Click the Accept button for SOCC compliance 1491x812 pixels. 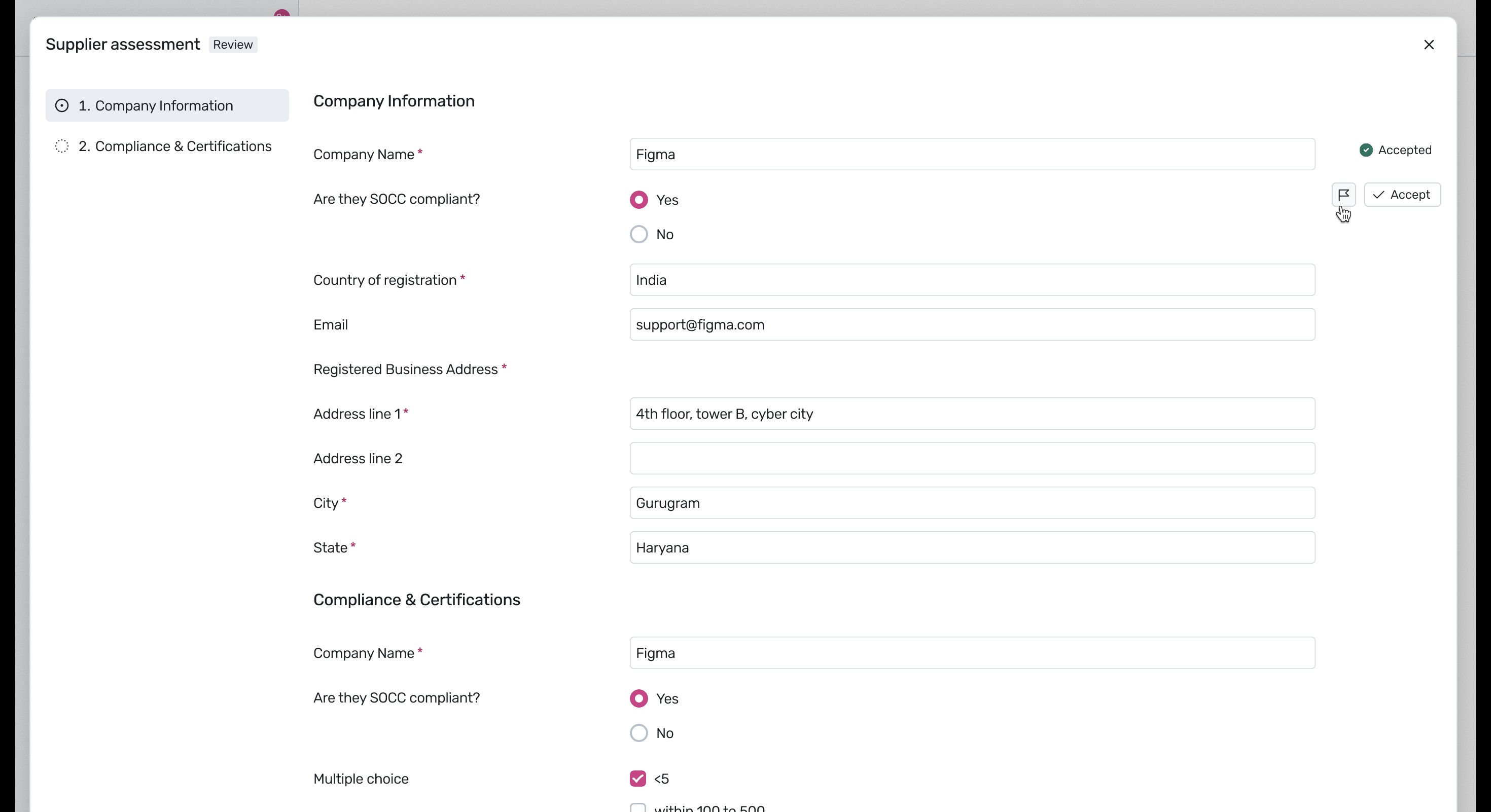(1402, 194)
